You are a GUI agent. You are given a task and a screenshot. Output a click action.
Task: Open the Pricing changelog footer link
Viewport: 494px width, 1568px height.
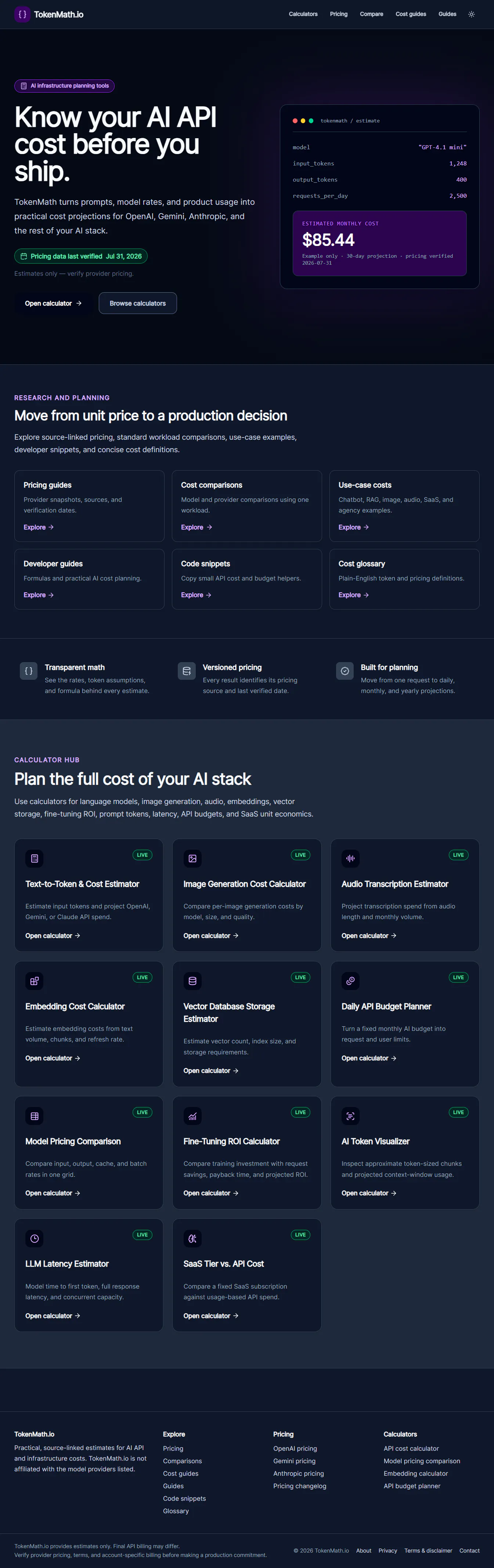[299, 1486]
